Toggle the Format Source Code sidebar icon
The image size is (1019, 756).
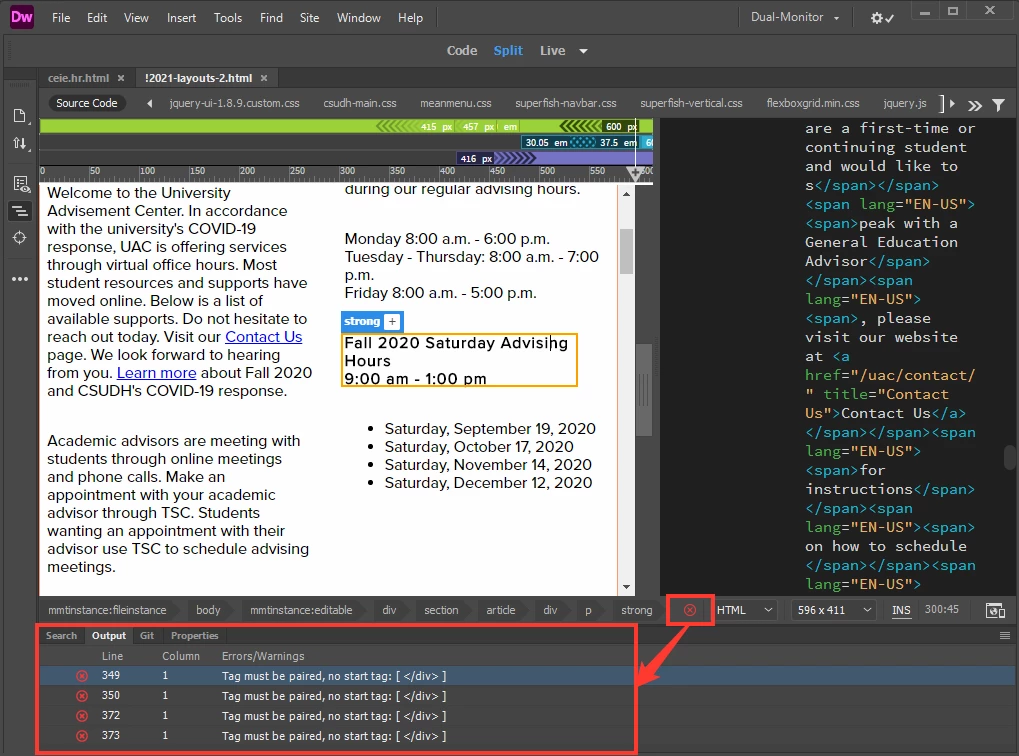pos(20,211)
